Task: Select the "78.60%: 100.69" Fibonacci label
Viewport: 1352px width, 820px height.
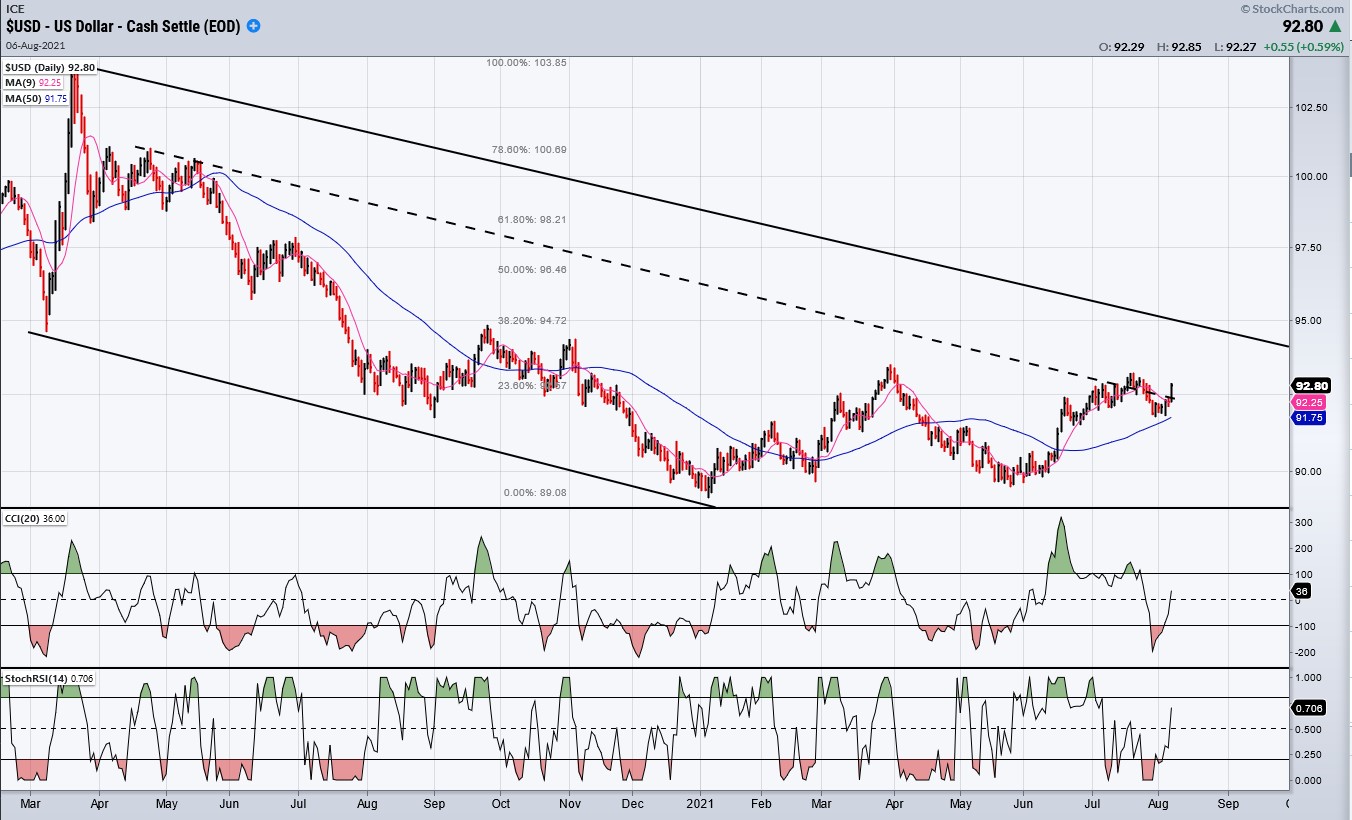Action: (x=530, y=150)
